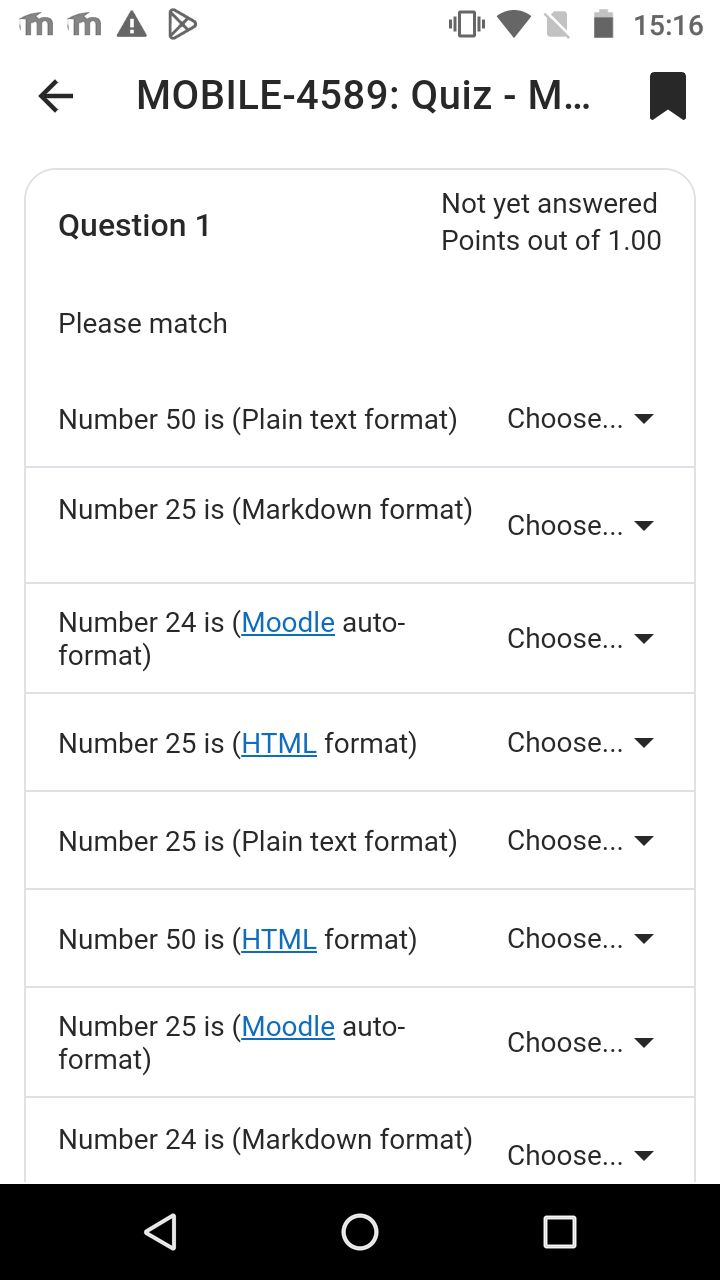720x1280 pixels.
Task: Expand dropdown for Number 25 Plain text
Action: click(581, 840)
